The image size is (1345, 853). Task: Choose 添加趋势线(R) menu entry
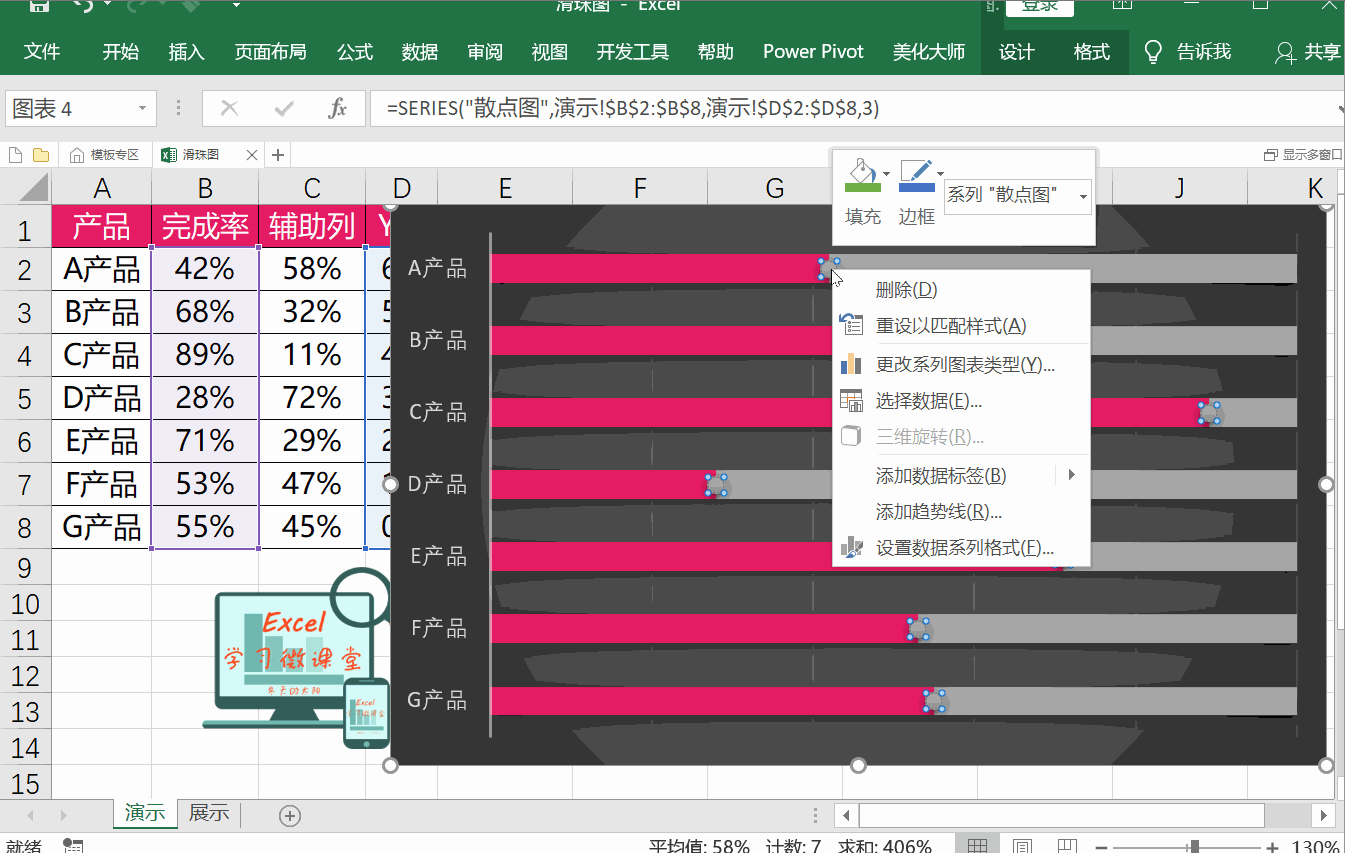tap(961, 512)
